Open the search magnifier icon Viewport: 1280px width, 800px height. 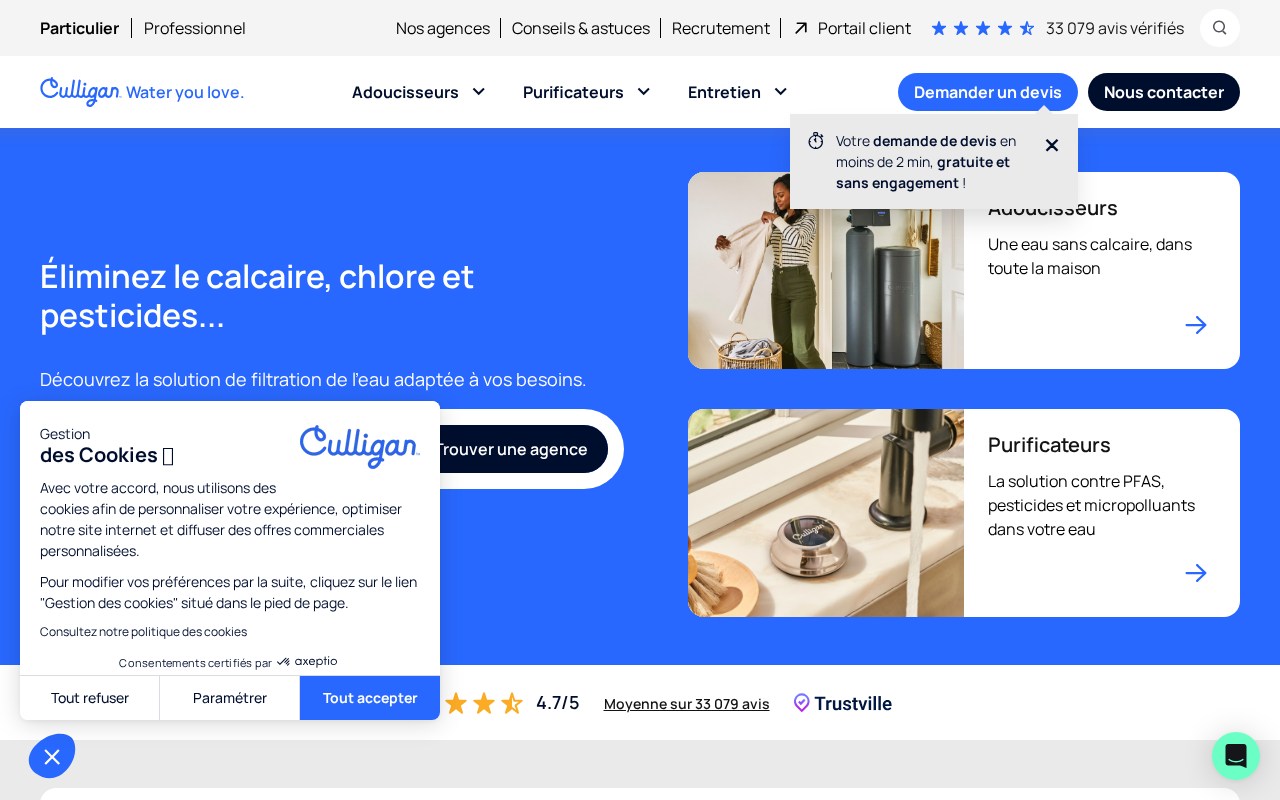pos(1220,28)
